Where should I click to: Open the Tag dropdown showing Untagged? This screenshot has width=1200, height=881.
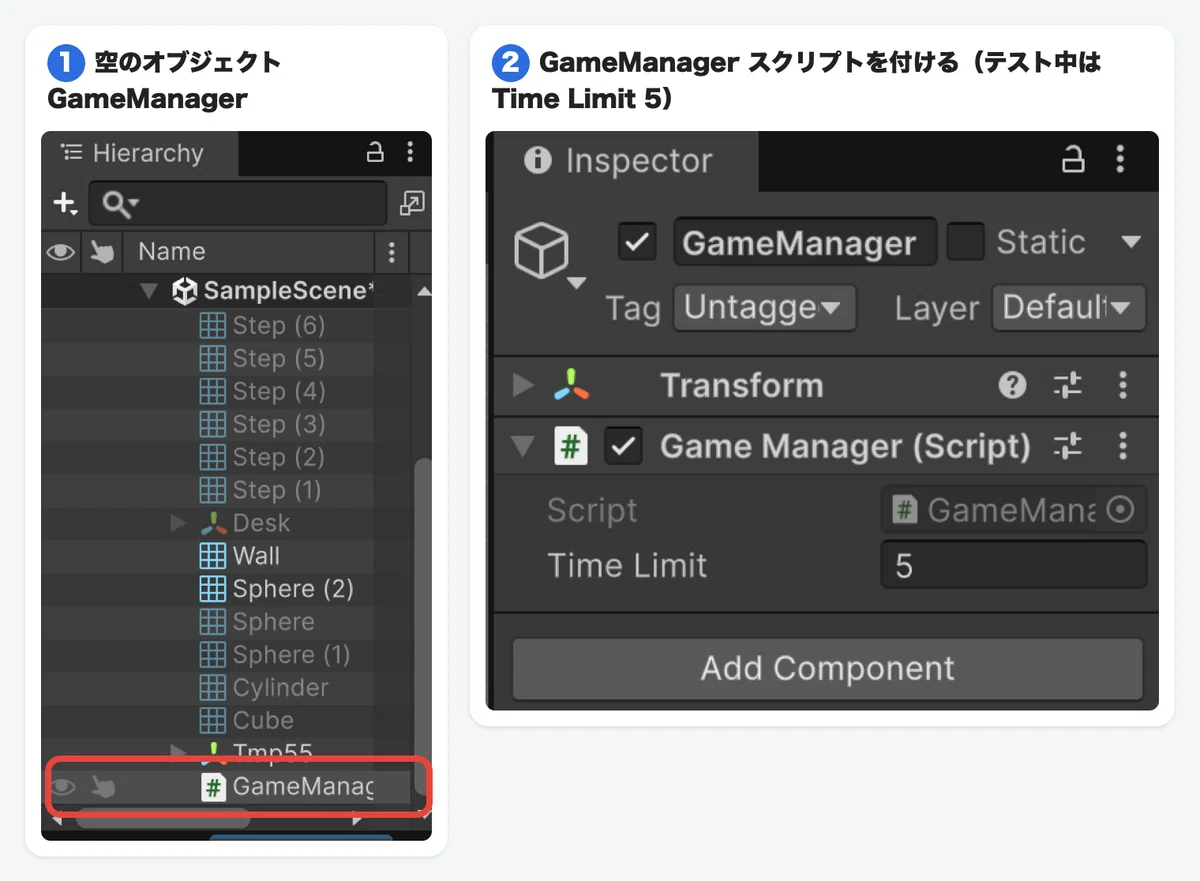pos(765,308)
